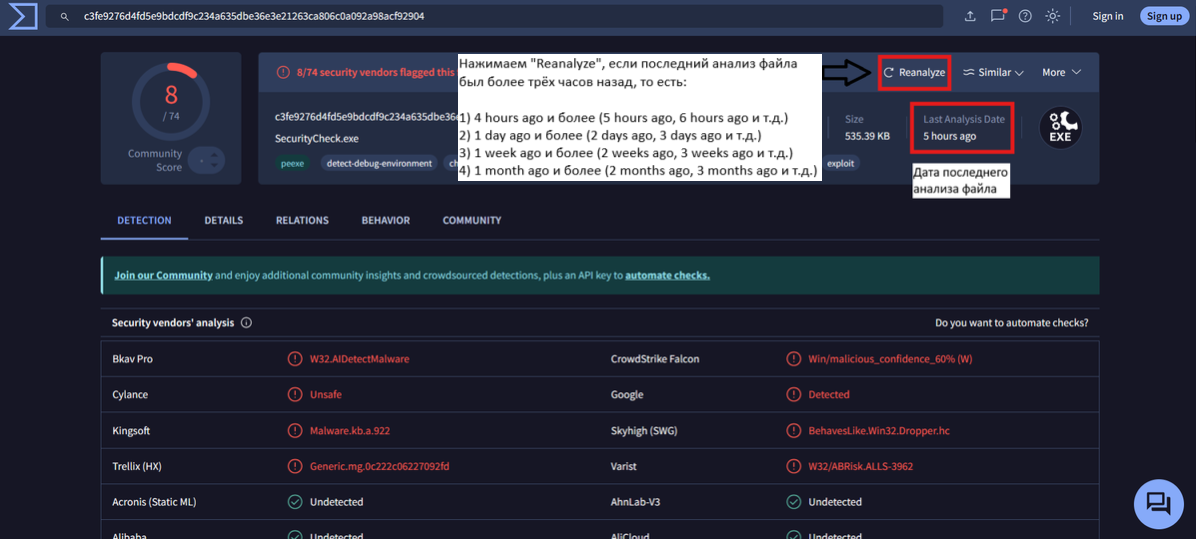Vote up in Community Score stepper

coord(215,157)
